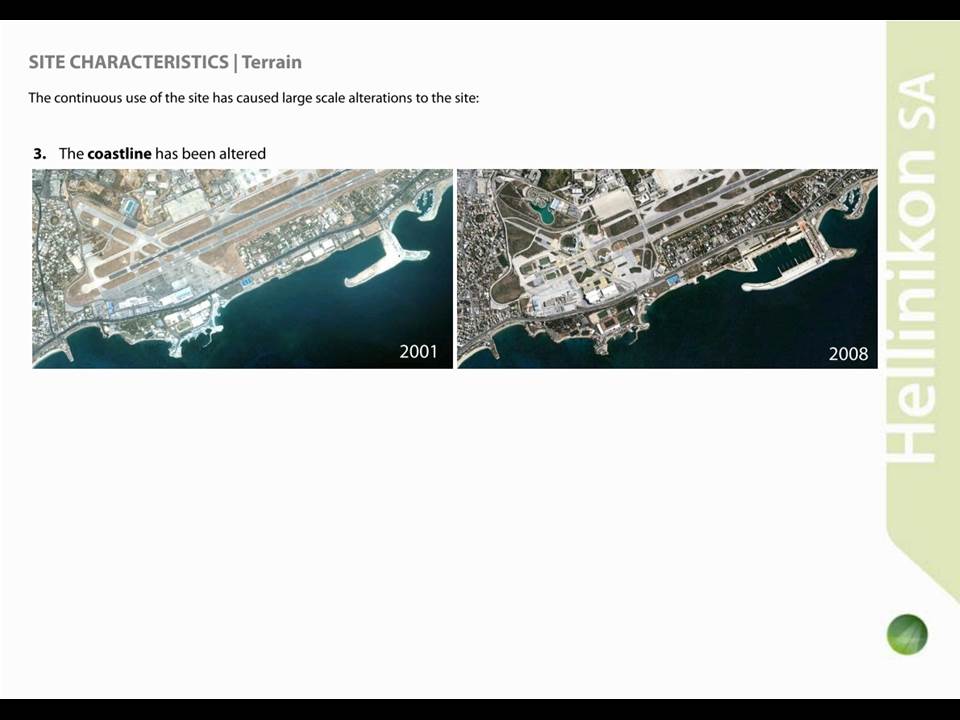Click the 2008 aerial site photo
The image size is (960, 720).
(667, 269)
